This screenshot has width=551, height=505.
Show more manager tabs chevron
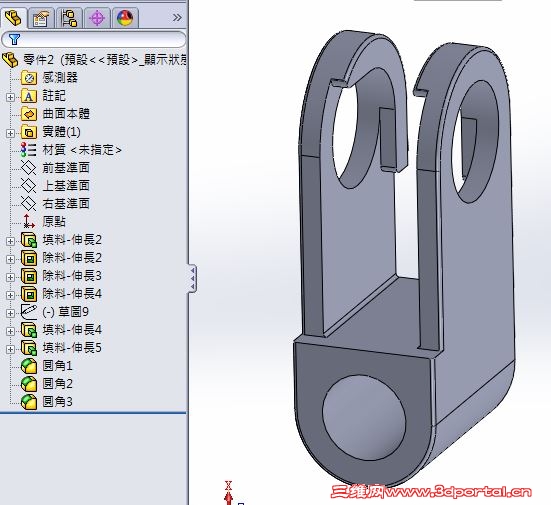(x=177, y=18)
